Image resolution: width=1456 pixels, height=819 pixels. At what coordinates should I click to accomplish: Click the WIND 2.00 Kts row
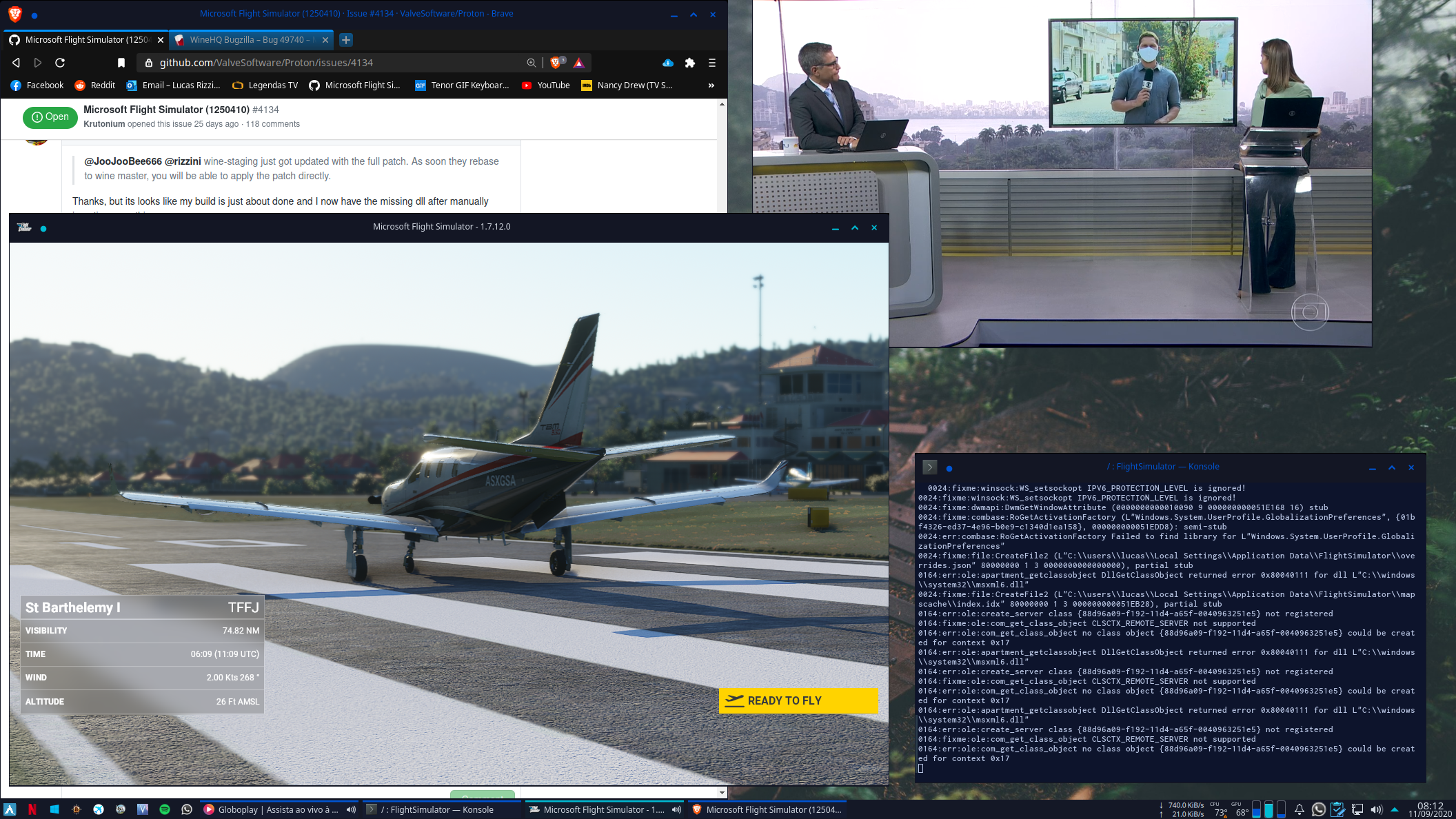point(142,678)
